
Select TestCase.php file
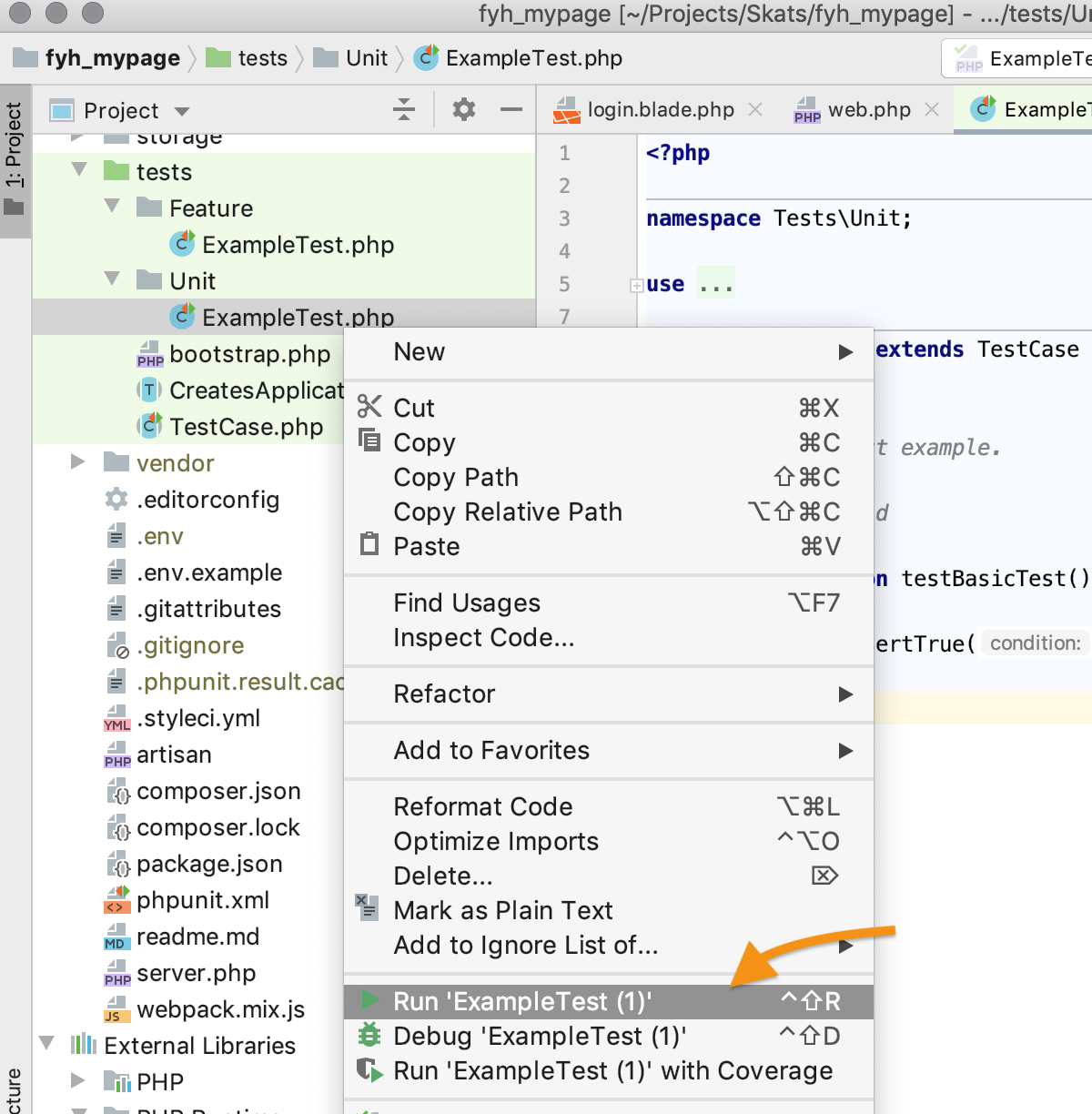229,427
